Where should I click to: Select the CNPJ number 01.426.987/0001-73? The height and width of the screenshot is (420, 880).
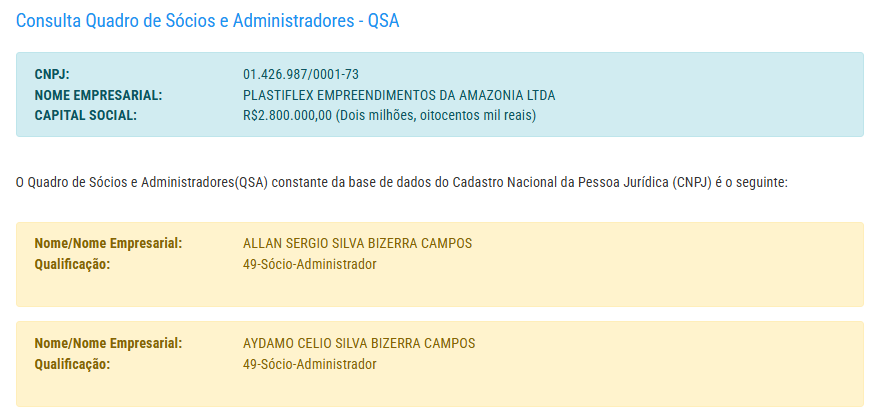pos(300,75)
